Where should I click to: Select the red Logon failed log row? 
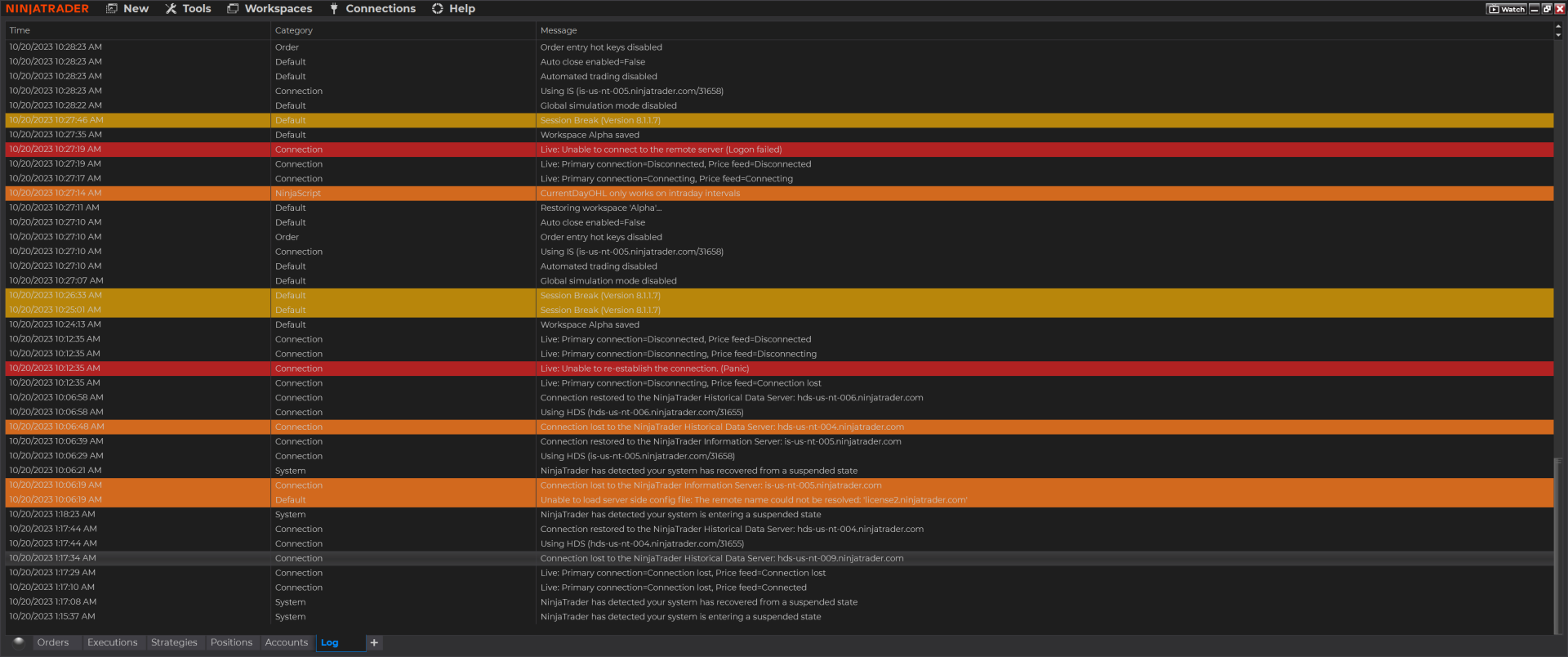pyautogui.click(x=661, y=150)
